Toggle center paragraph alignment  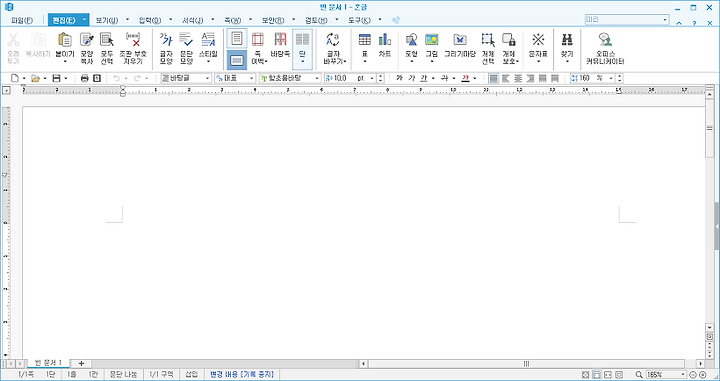point(518,78)
